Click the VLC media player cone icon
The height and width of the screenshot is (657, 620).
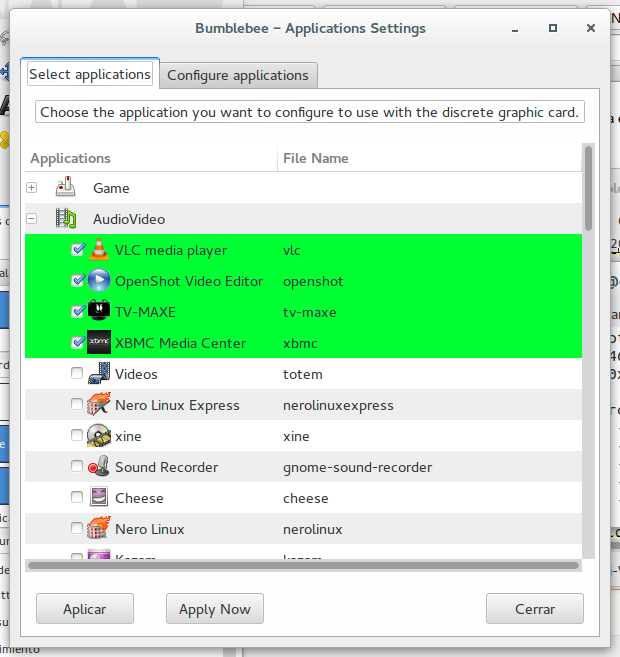click(98, 250)
